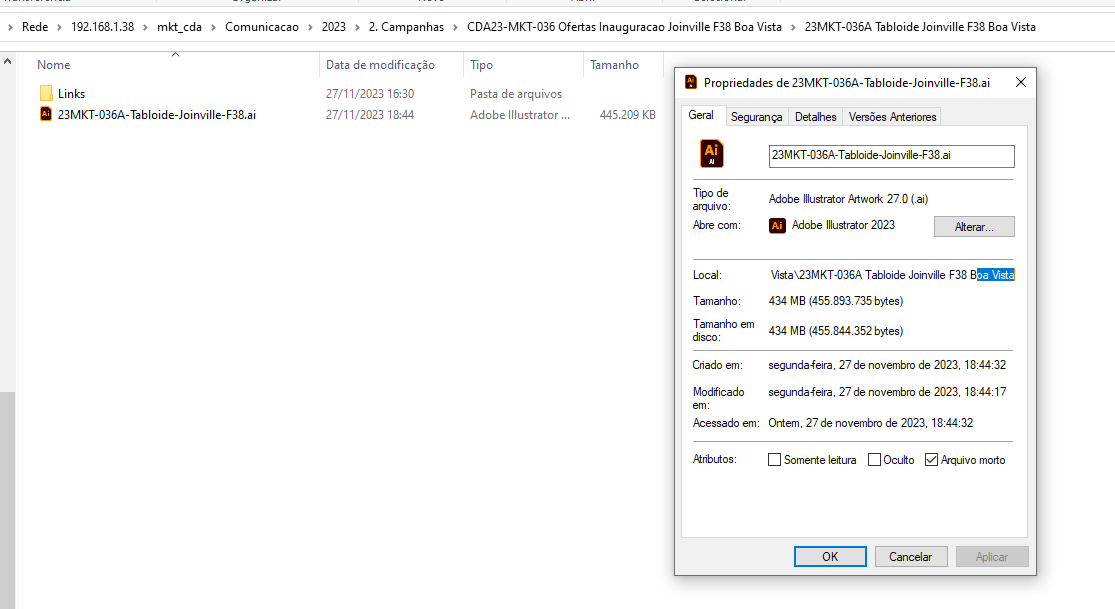Click the Local path text field
The width and height of the screenshot is (1115, 609).
(892, 275)
